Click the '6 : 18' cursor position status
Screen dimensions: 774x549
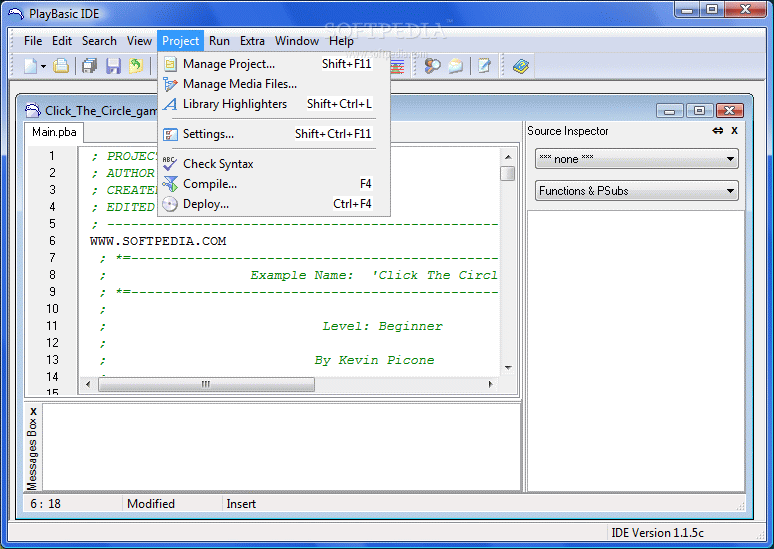click(x=45, y=504)
